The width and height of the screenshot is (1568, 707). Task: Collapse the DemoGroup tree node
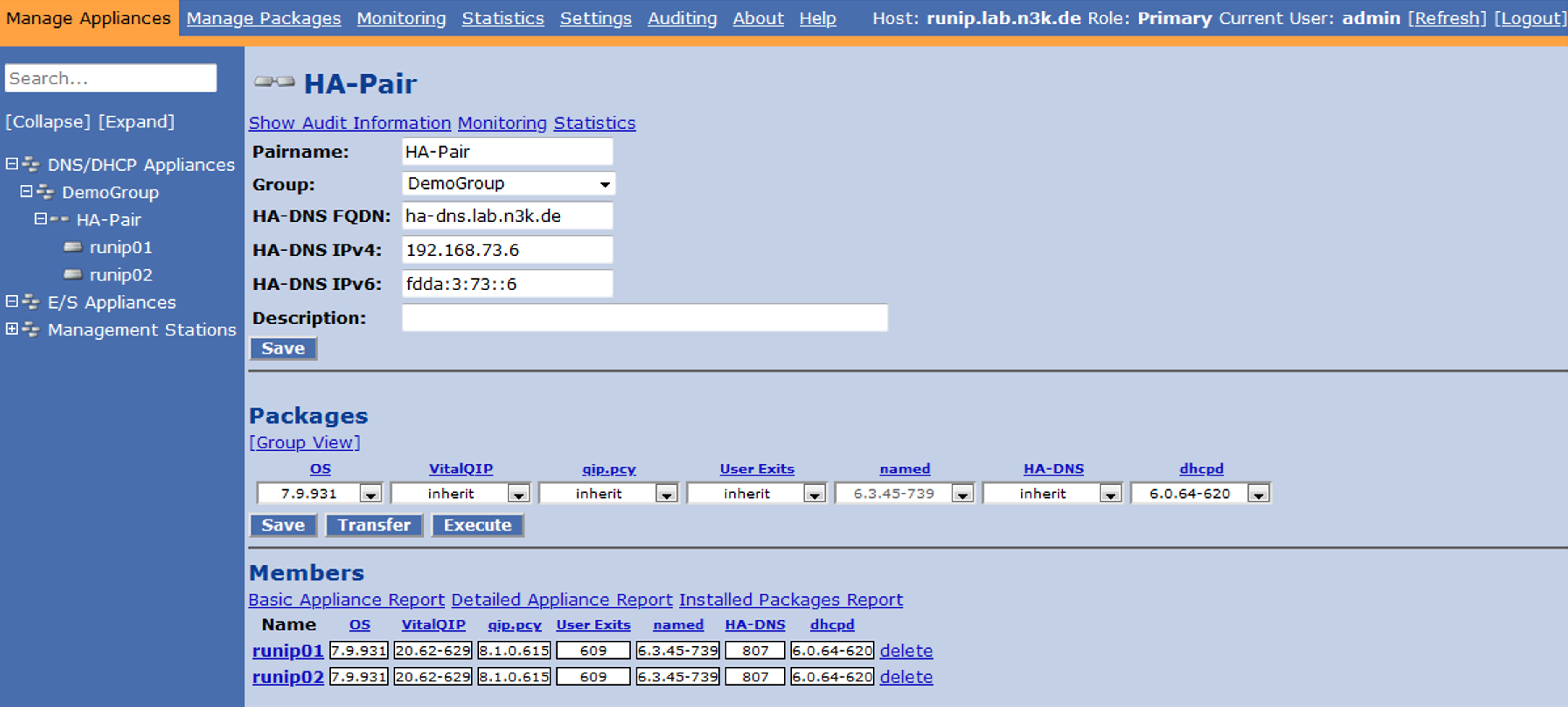click(x=26, y=192)
